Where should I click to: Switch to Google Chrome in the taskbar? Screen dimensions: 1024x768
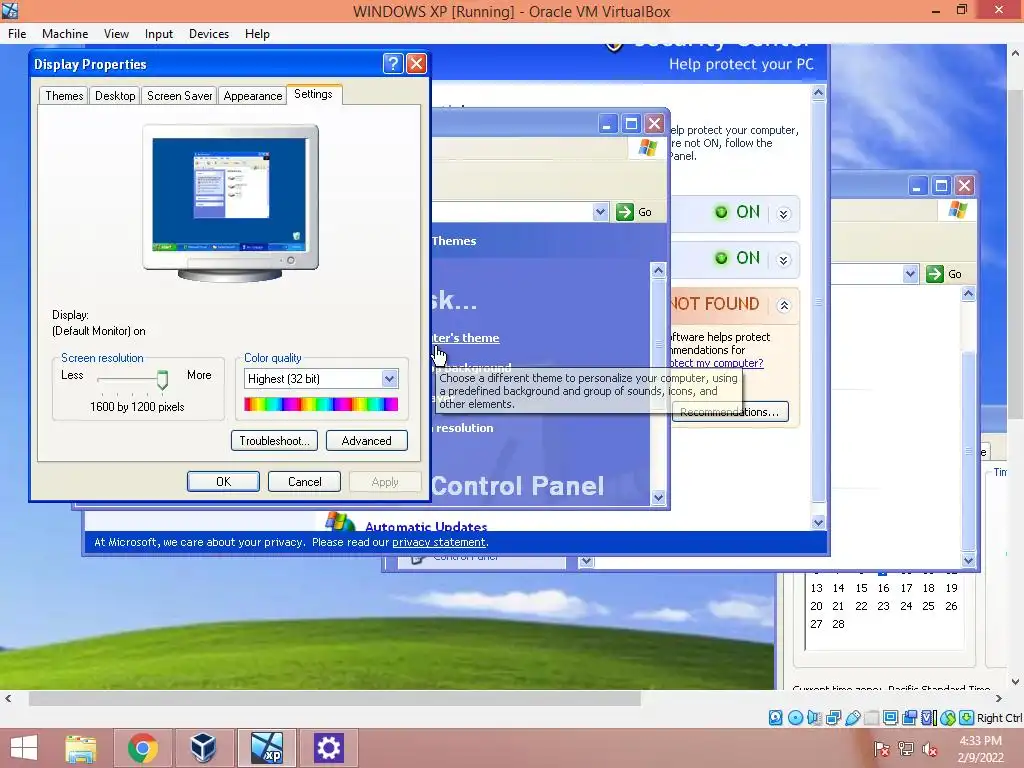pyautogui.click(x=142, y=748)
